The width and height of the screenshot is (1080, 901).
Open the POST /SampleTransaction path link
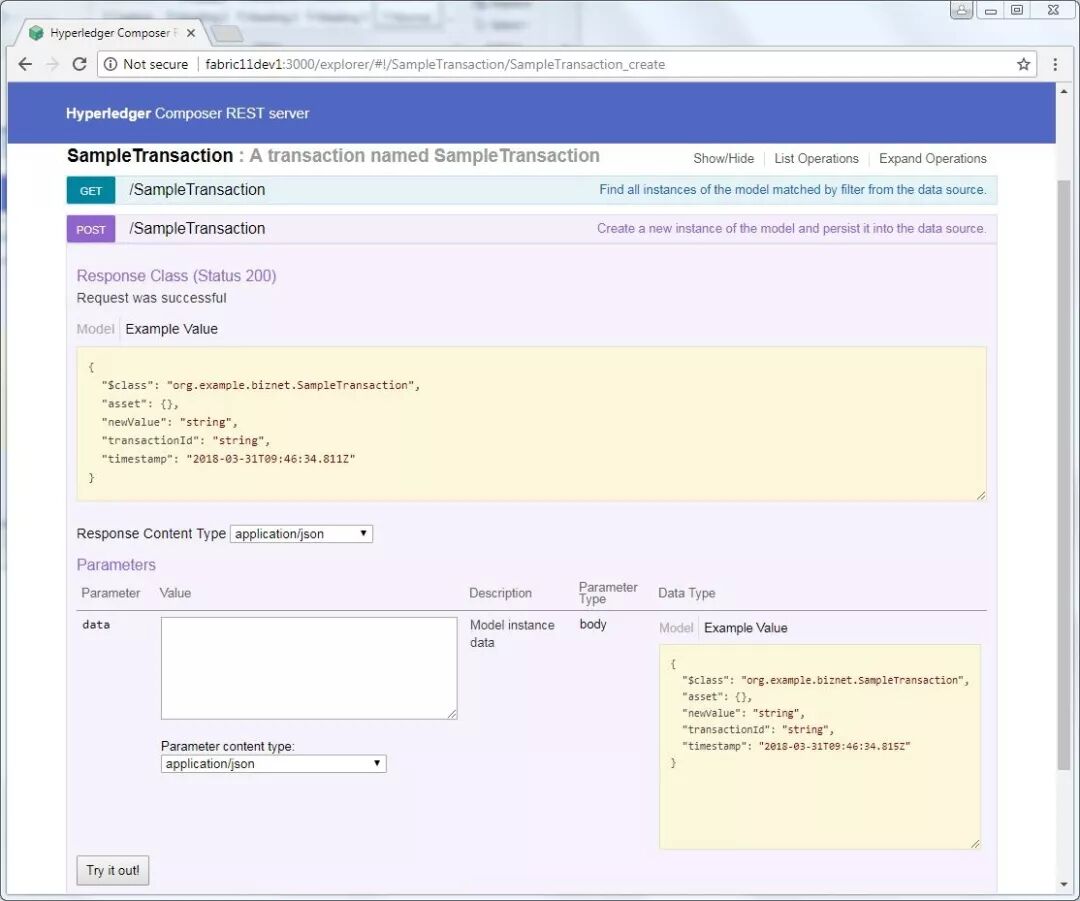pyautogui.click(x=197, y=228)
